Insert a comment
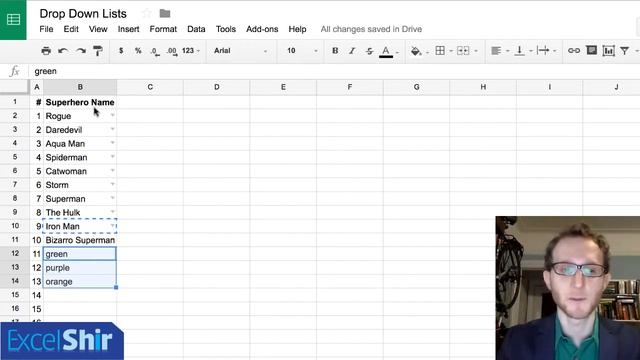 591,50
